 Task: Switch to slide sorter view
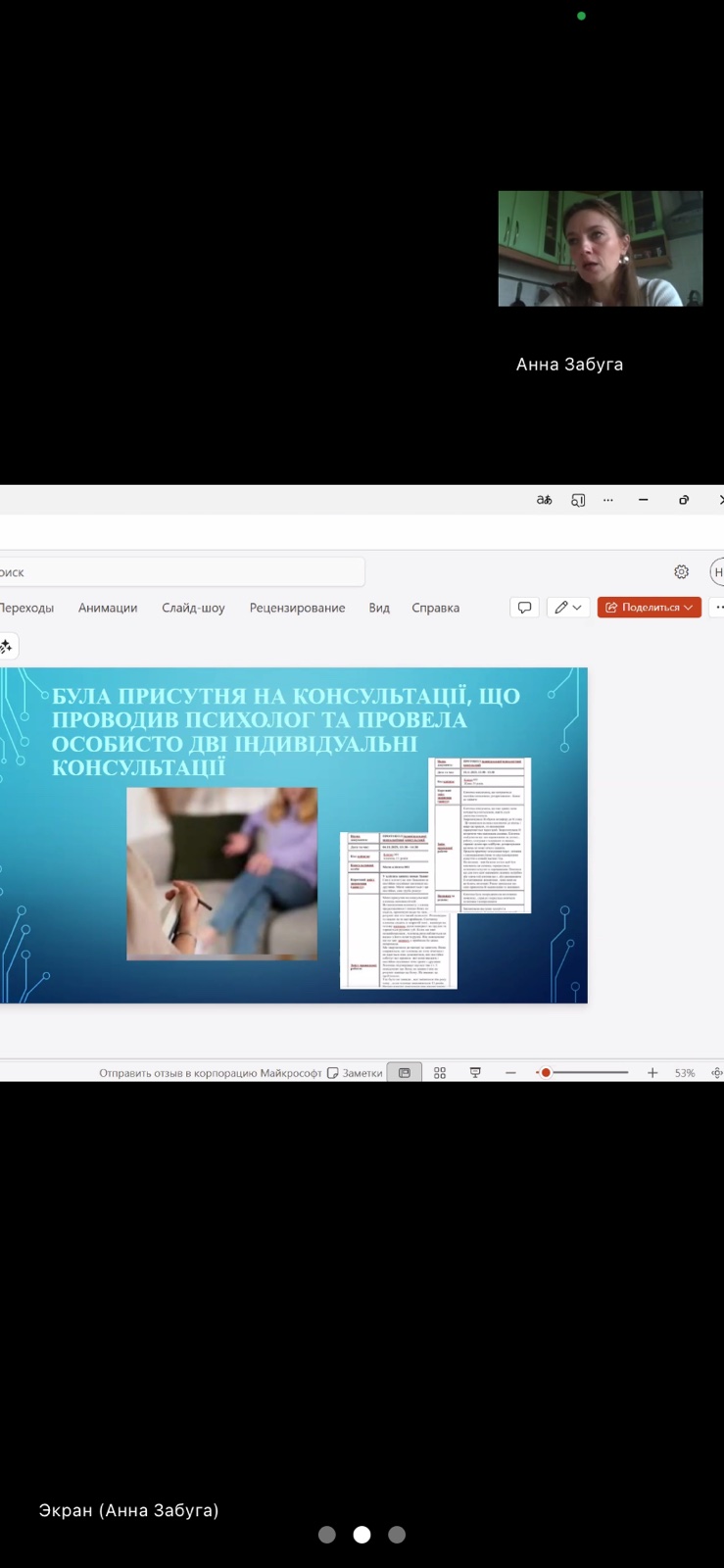click(x=440, y=1073)
